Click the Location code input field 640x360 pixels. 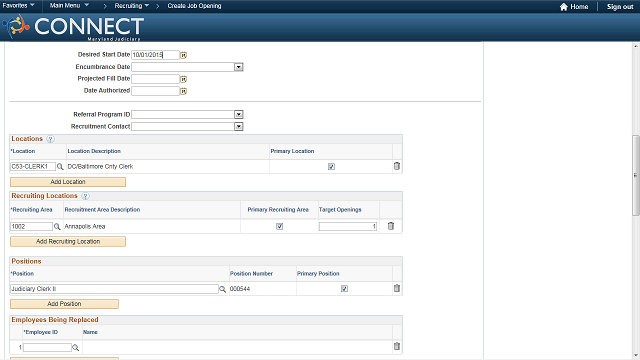[x=33, y=167]
